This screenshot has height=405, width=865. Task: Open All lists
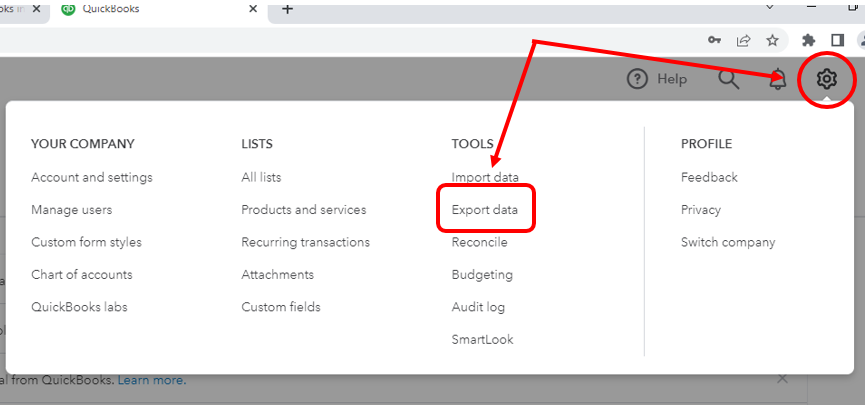point(261,178)
